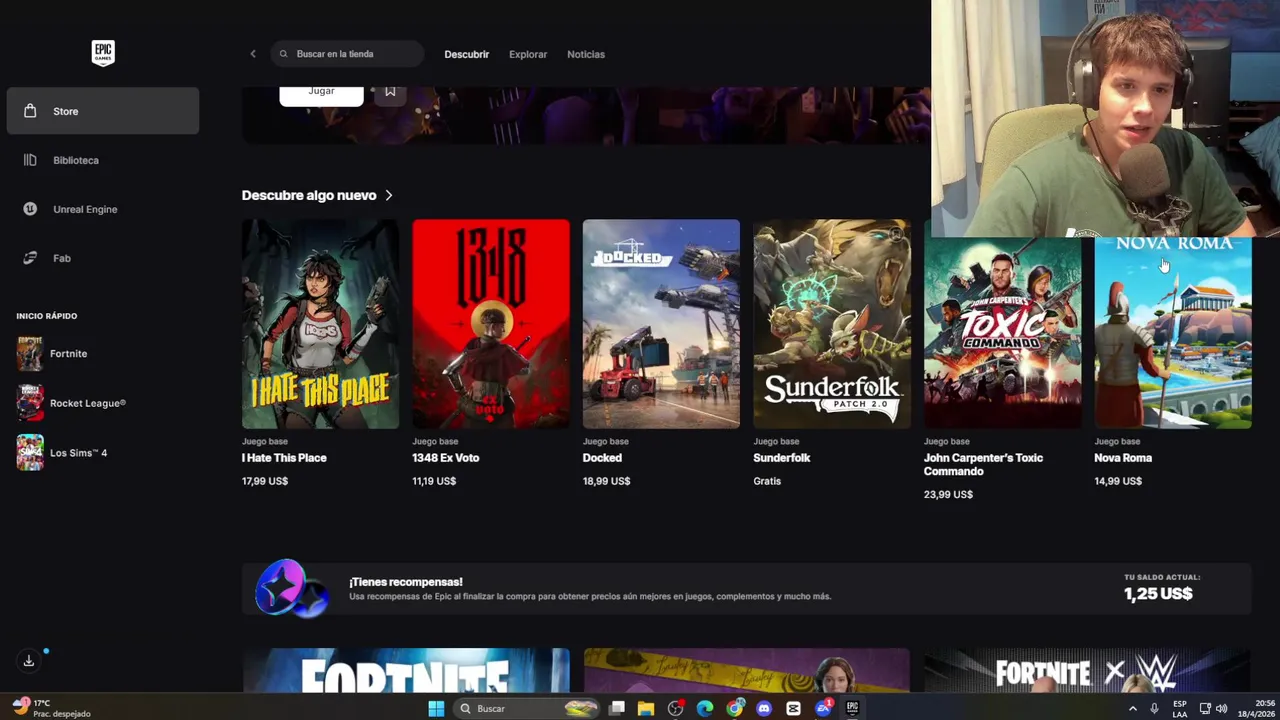Open the Store section in sidebar
Screen dimensions: 1280x720
click(103, 111)
